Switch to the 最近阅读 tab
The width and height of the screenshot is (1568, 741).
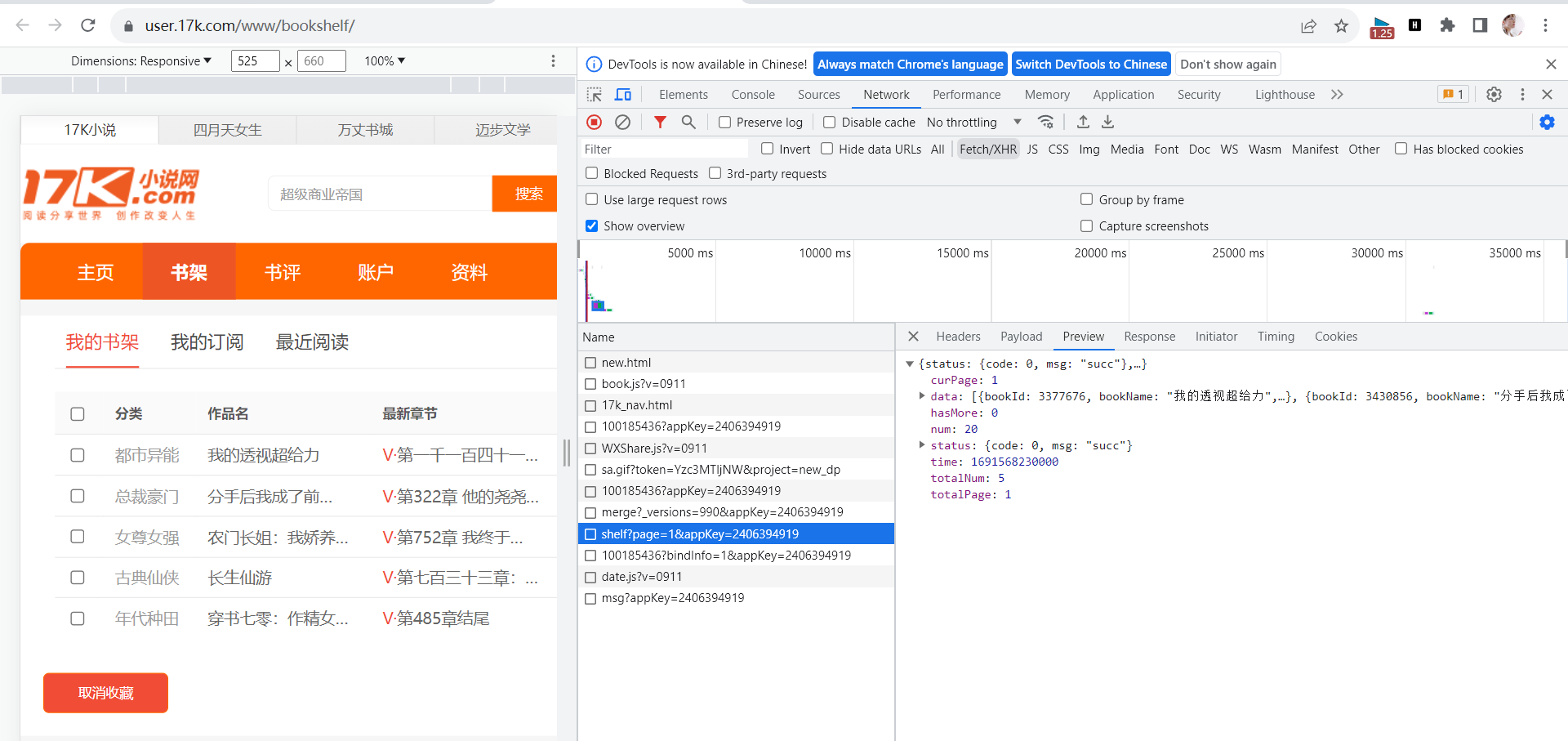coord(312,342)
